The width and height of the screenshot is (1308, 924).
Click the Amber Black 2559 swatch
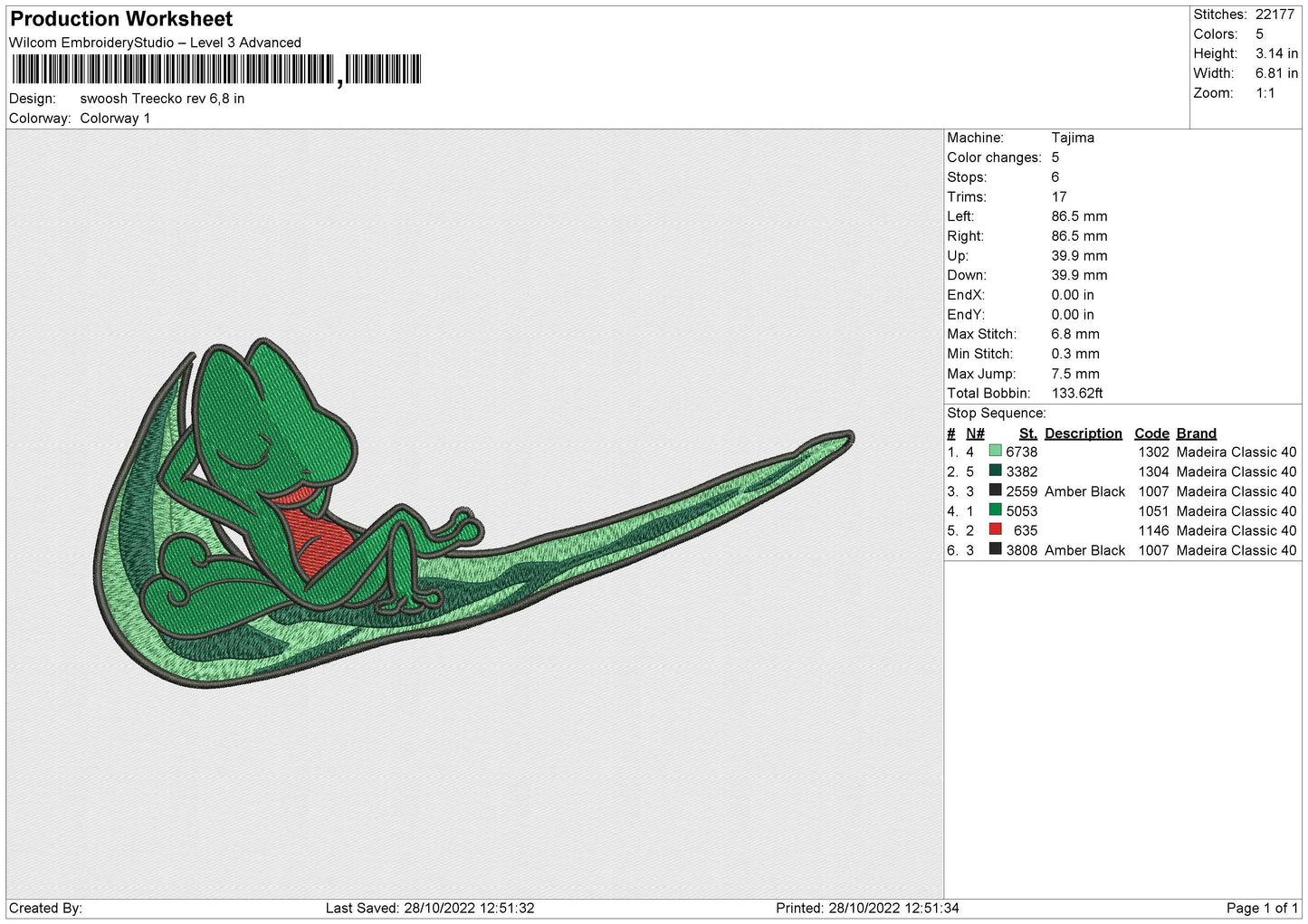tap(995, 491)
